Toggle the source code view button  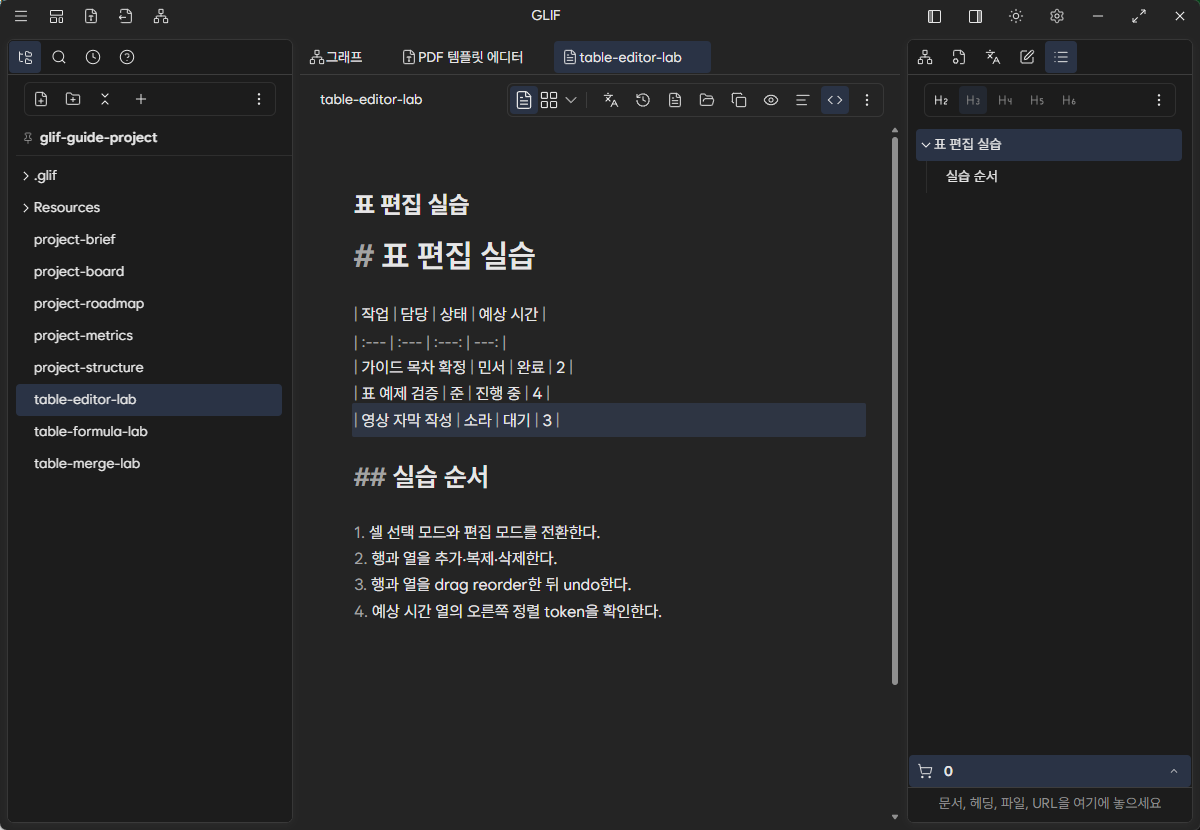point(835,100)
